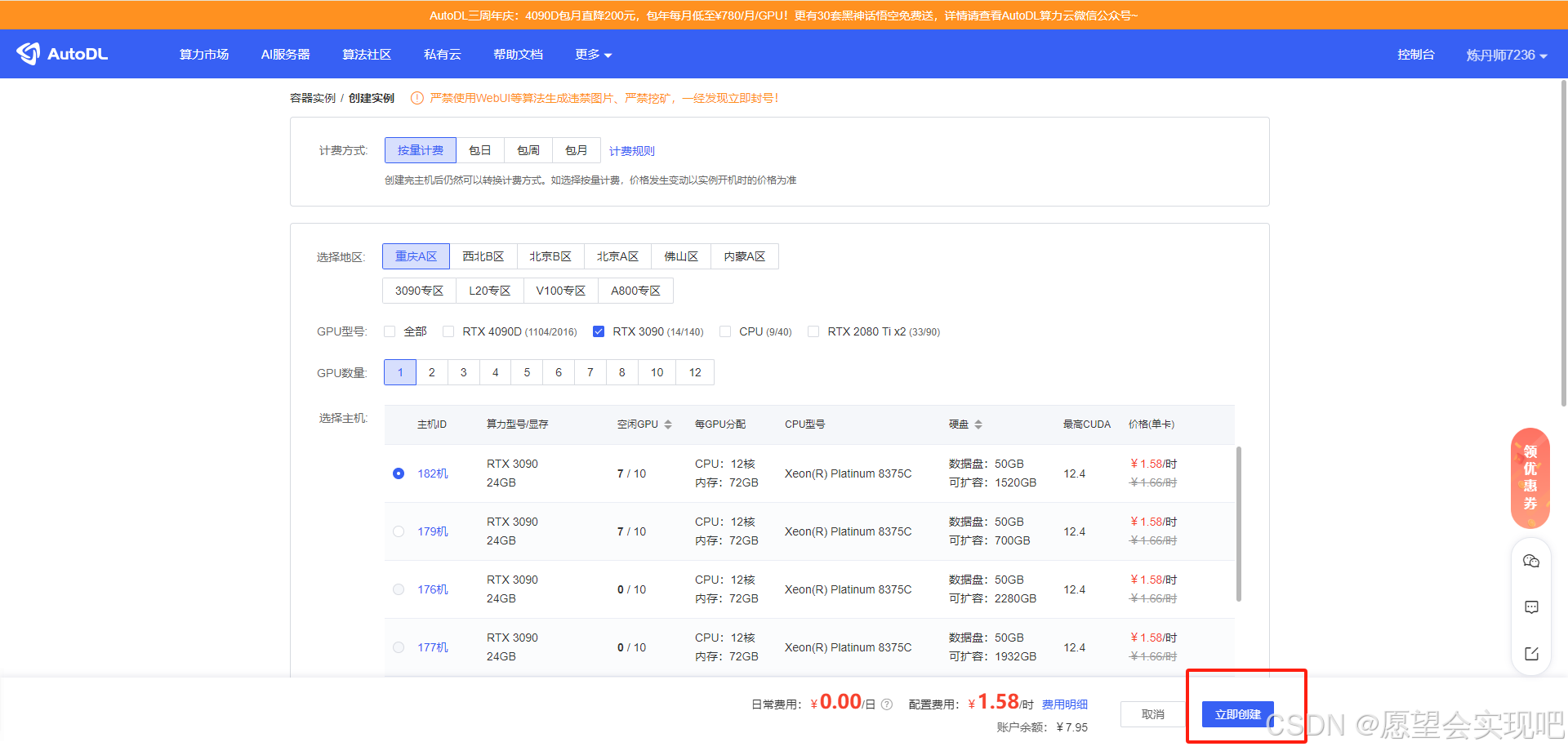This screenshot has width=1568, height=751.
Task: Click the 立即创建 button
Action: (x=1237, y=714)
